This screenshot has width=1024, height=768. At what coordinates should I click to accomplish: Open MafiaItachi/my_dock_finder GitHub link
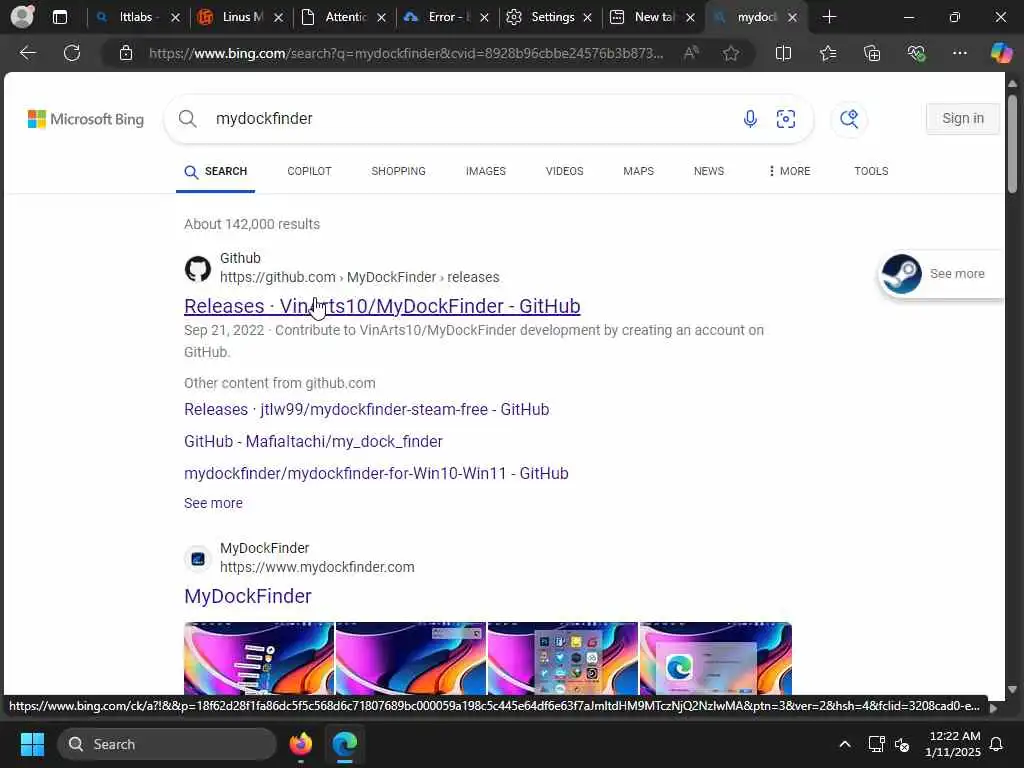point(313,441)
